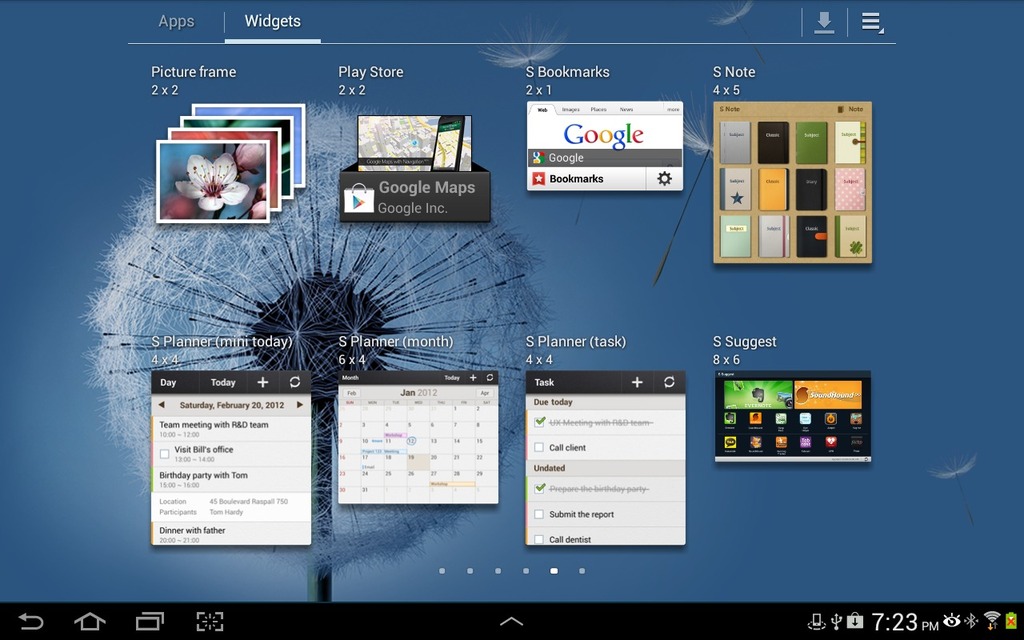
Task: Toggle the Visit Bill's office checkbox
Action: click(165, 453)
